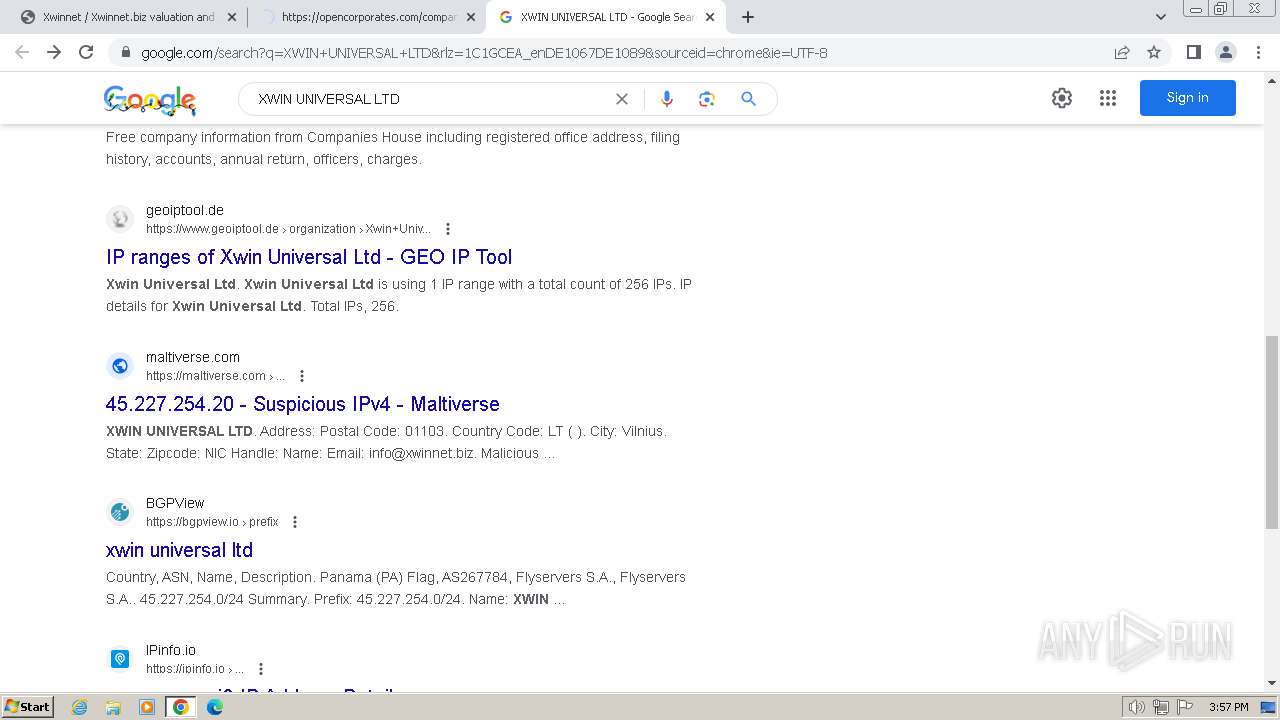Click the bgpview.io prefix URL

[212, 522]
